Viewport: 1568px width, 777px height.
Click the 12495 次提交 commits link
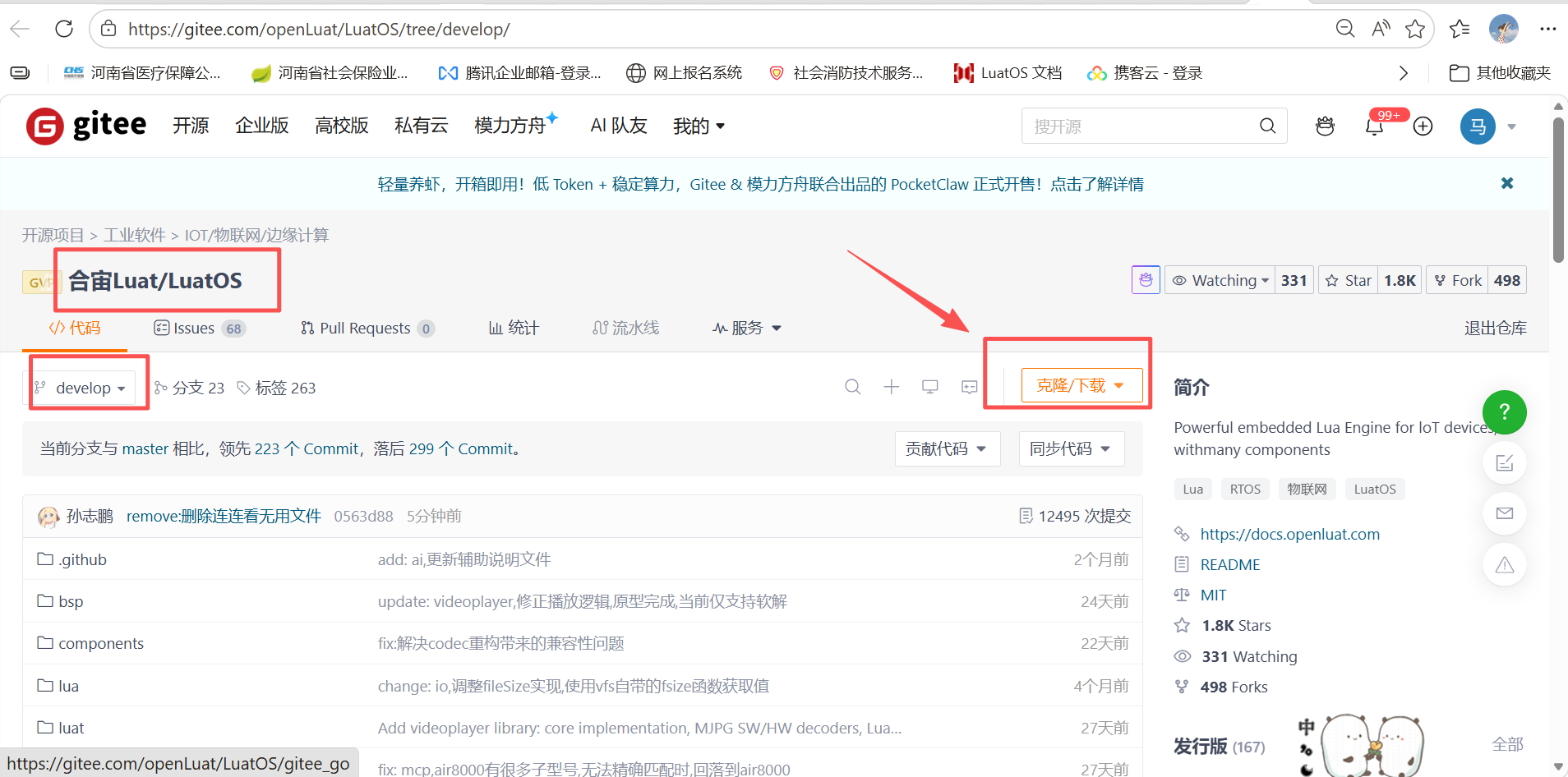click(x=1075, y=516)
